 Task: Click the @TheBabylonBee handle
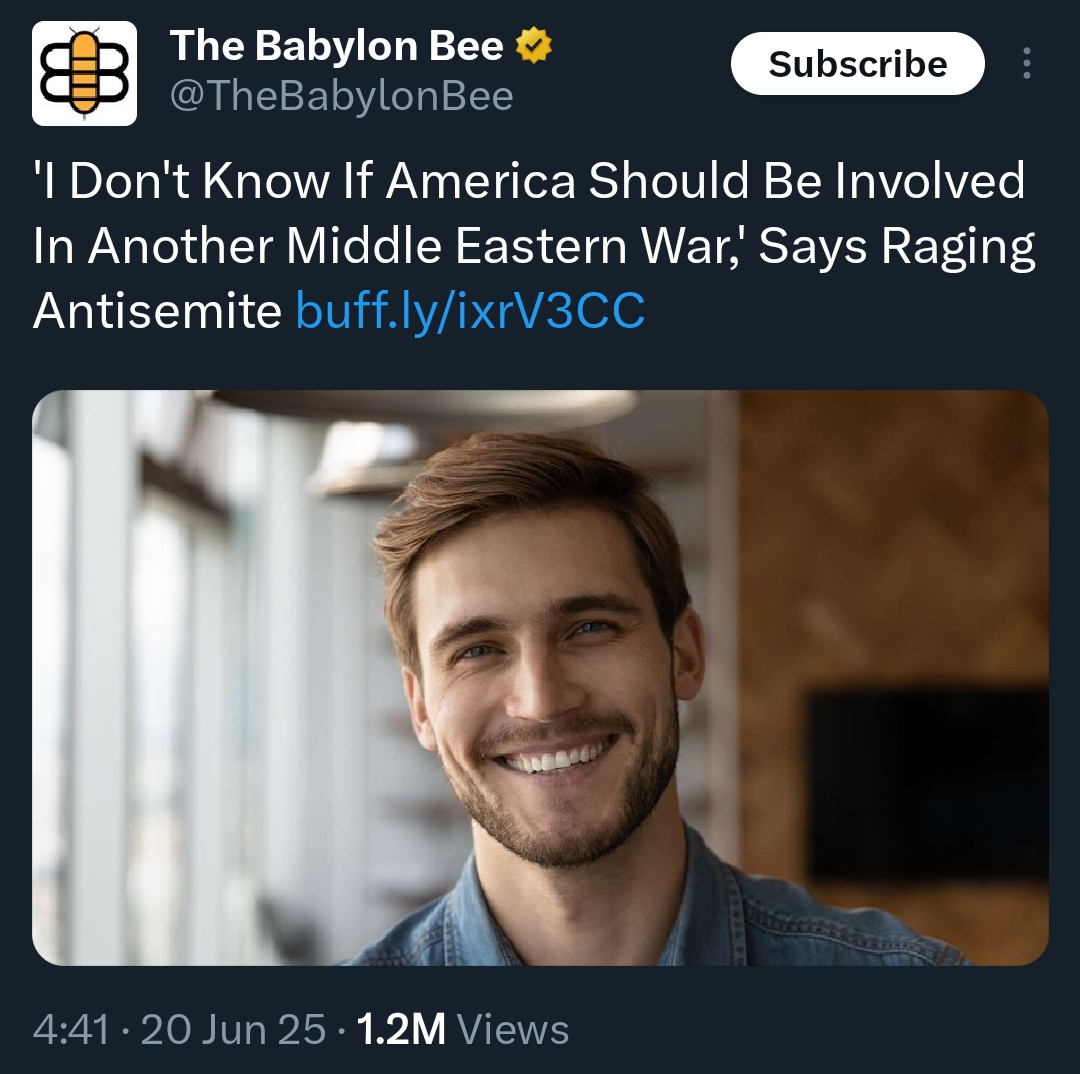pyautogui.click(x=341, y=96)
